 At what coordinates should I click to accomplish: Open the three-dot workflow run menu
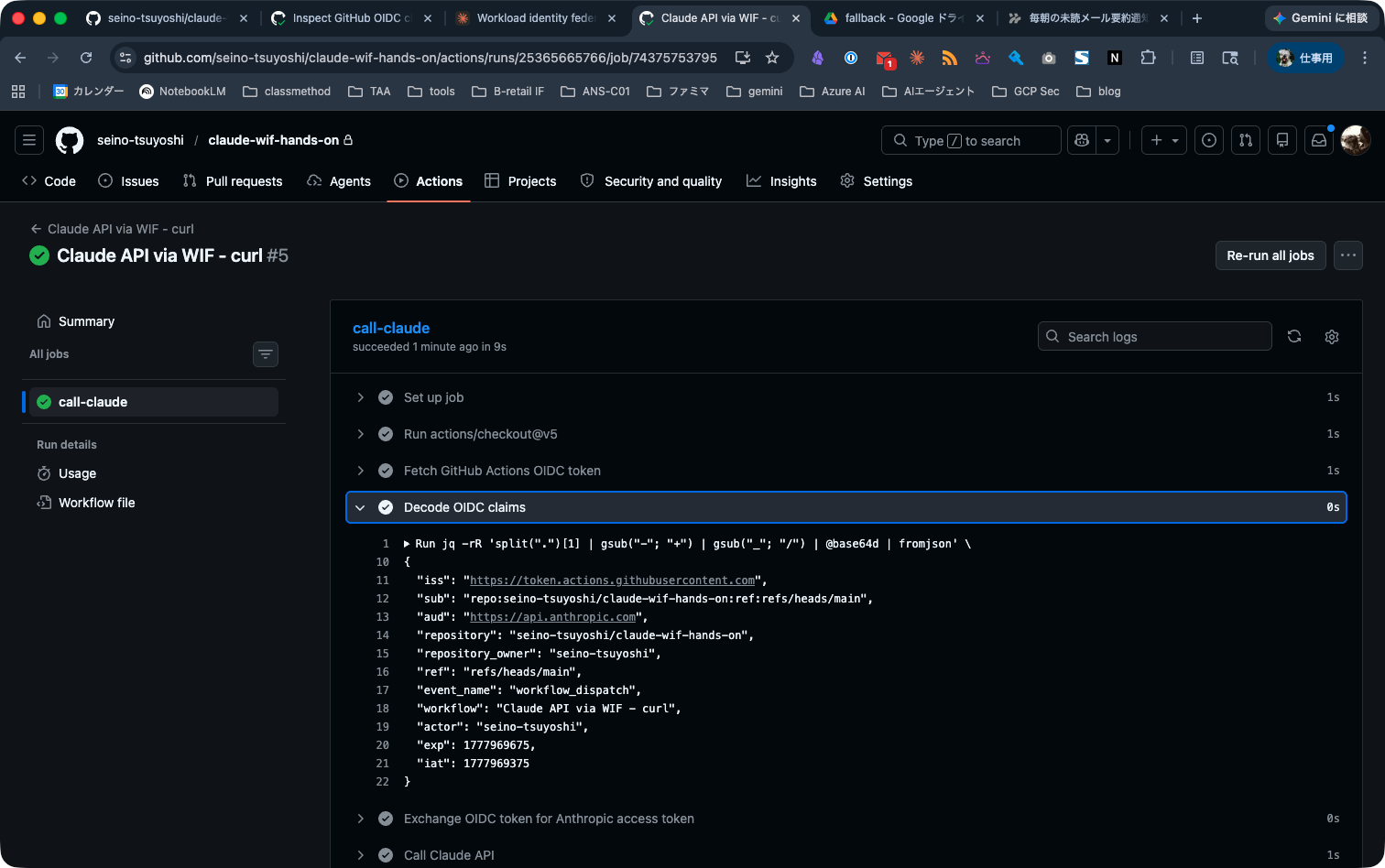tap(1348, 255)
